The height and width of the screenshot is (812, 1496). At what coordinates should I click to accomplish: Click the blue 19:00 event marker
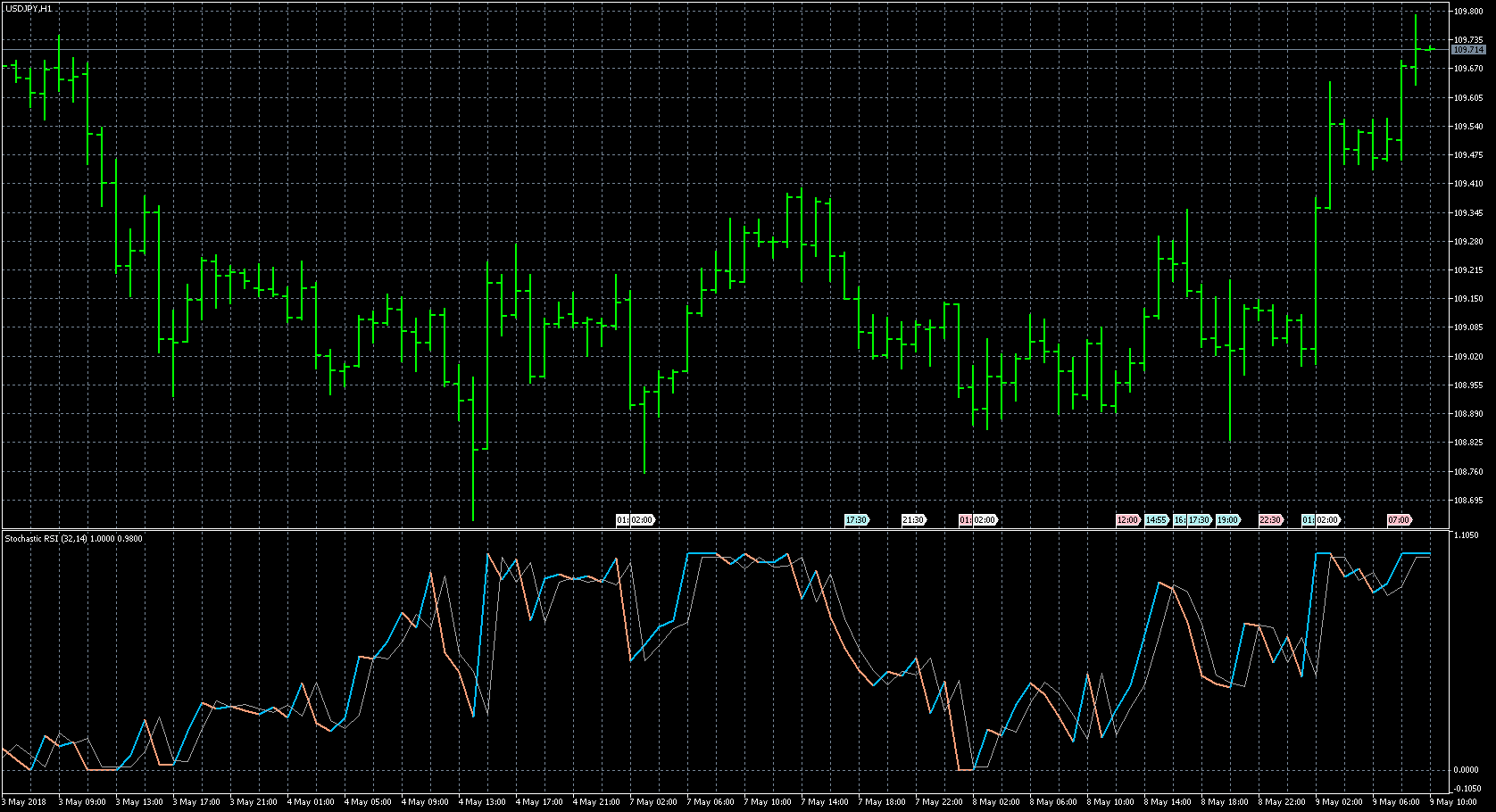1228,519
